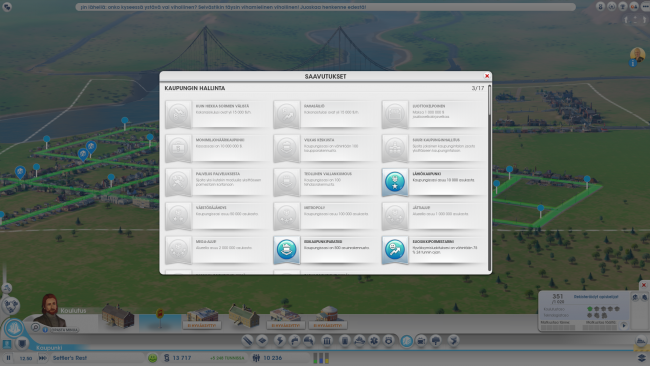This screenshot has width=650, height=366.
Task: Click the 13 717 treasury amount
Action: tap(182, 358)
